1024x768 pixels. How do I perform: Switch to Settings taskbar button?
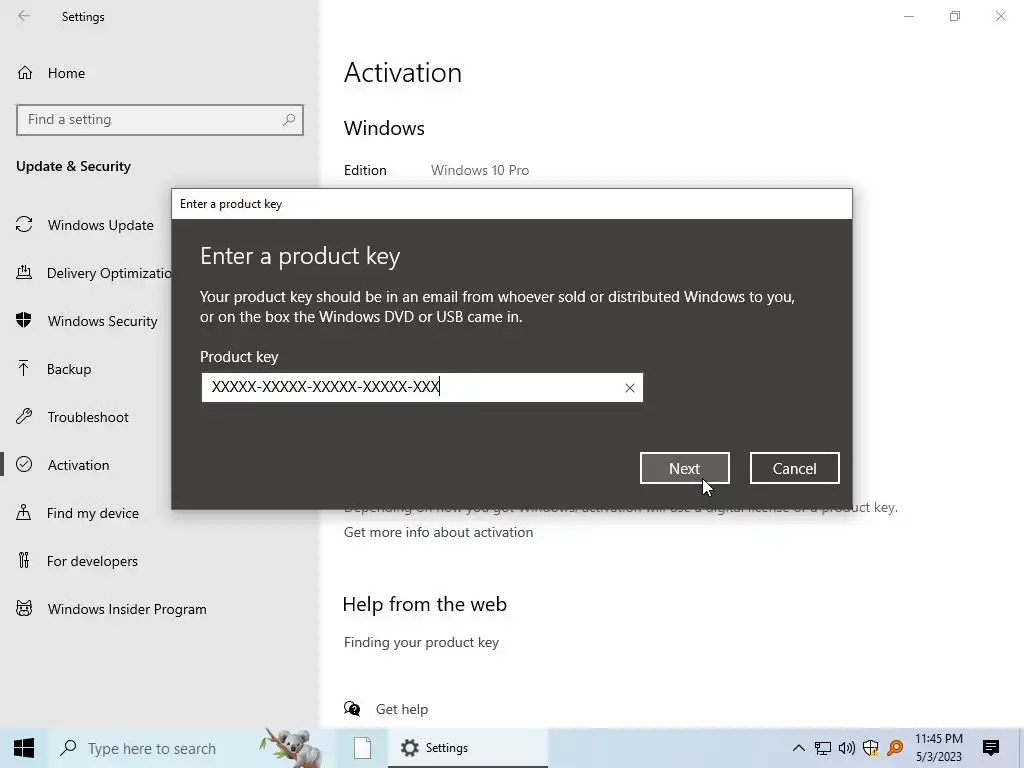[x=468, y=748]
